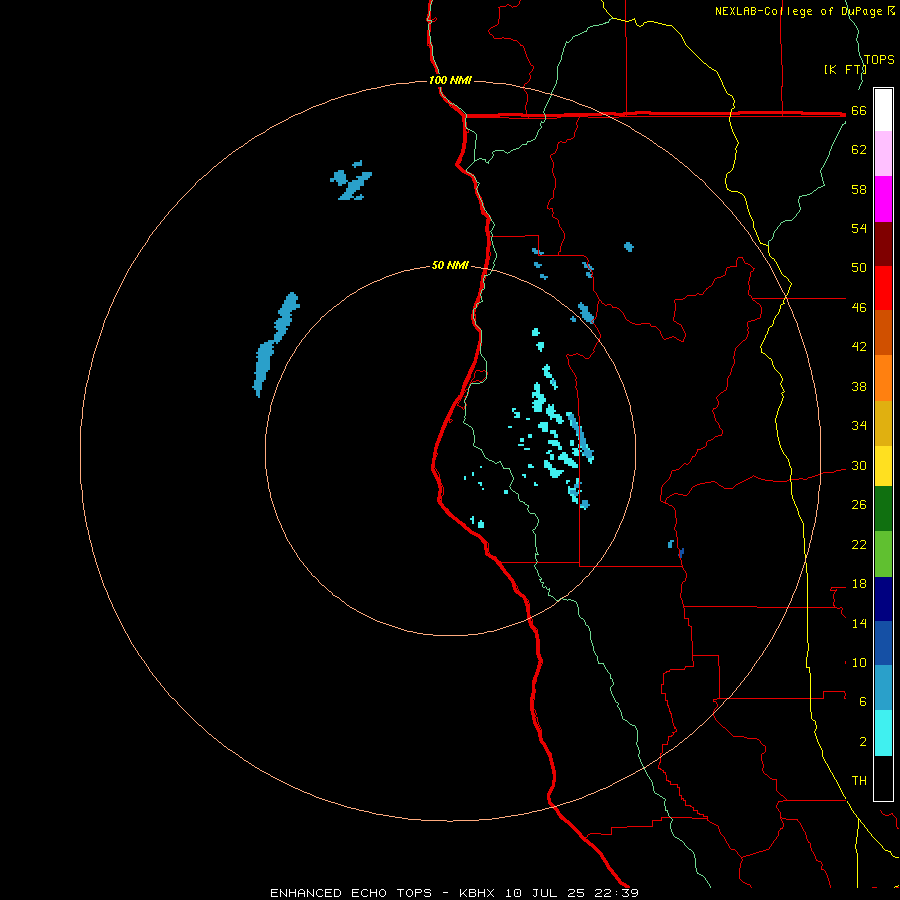Click the 18 value in the legend
Screen dimensions: 900x900
859,584
